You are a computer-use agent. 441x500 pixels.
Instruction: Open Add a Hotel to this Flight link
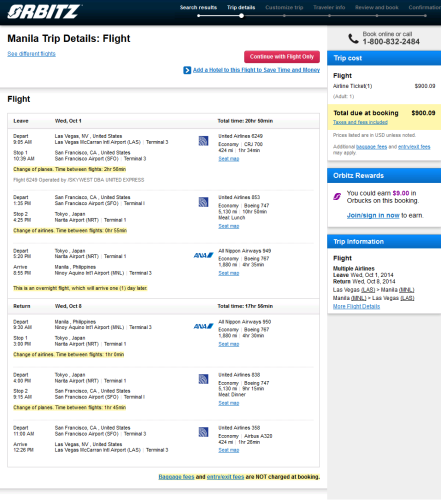click(x=256, y=70)
